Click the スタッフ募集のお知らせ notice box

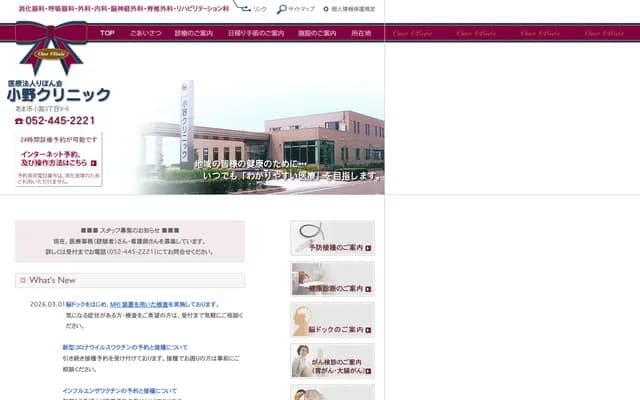130,241
